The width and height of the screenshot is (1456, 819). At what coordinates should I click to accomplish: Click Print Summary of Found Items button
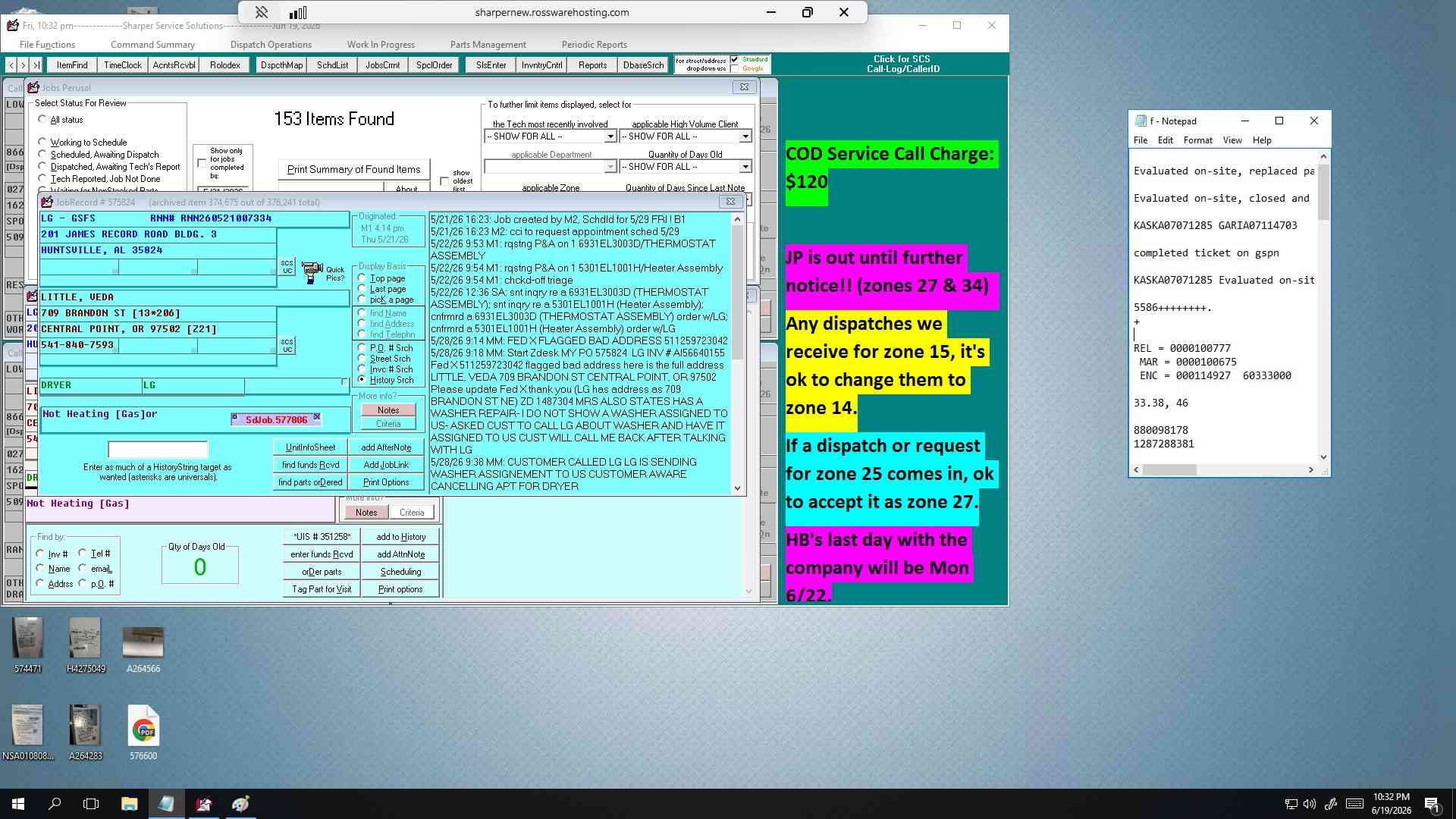[x=353, y=170]
